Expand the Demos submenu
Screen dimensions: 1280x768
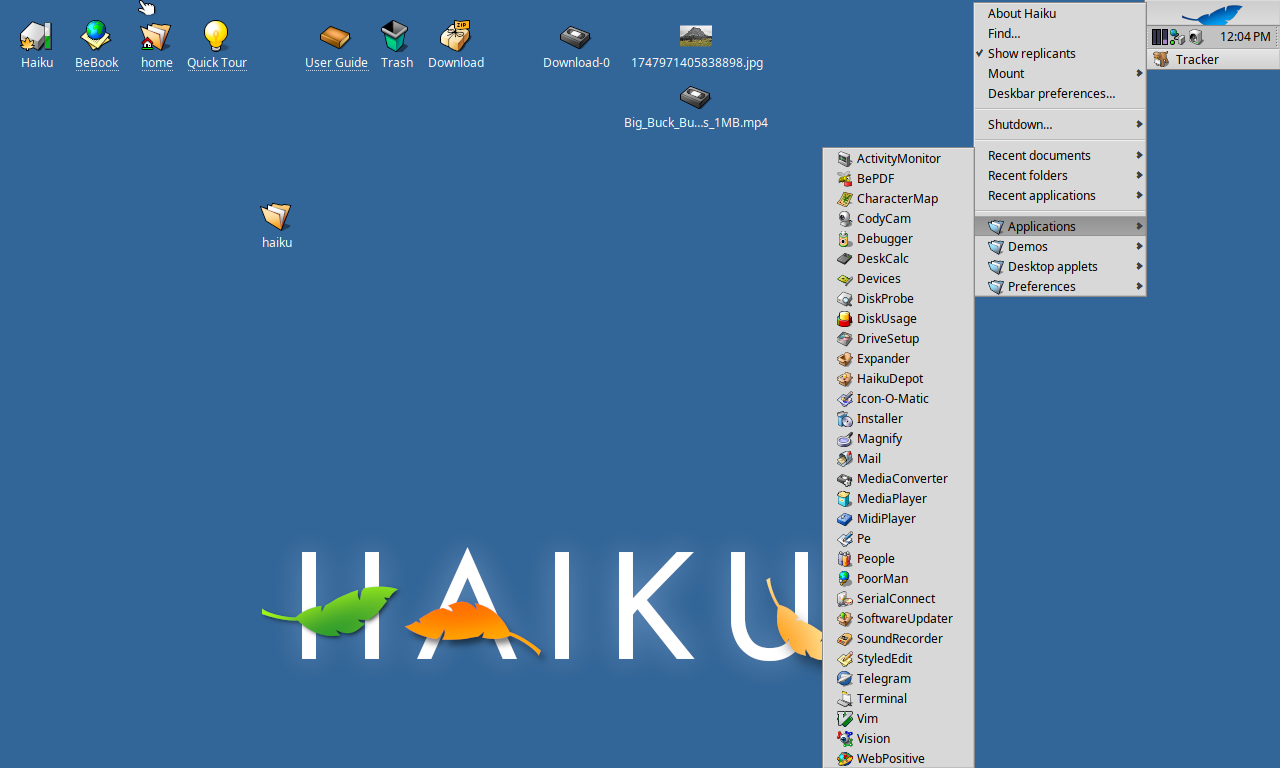point(1060,246)
